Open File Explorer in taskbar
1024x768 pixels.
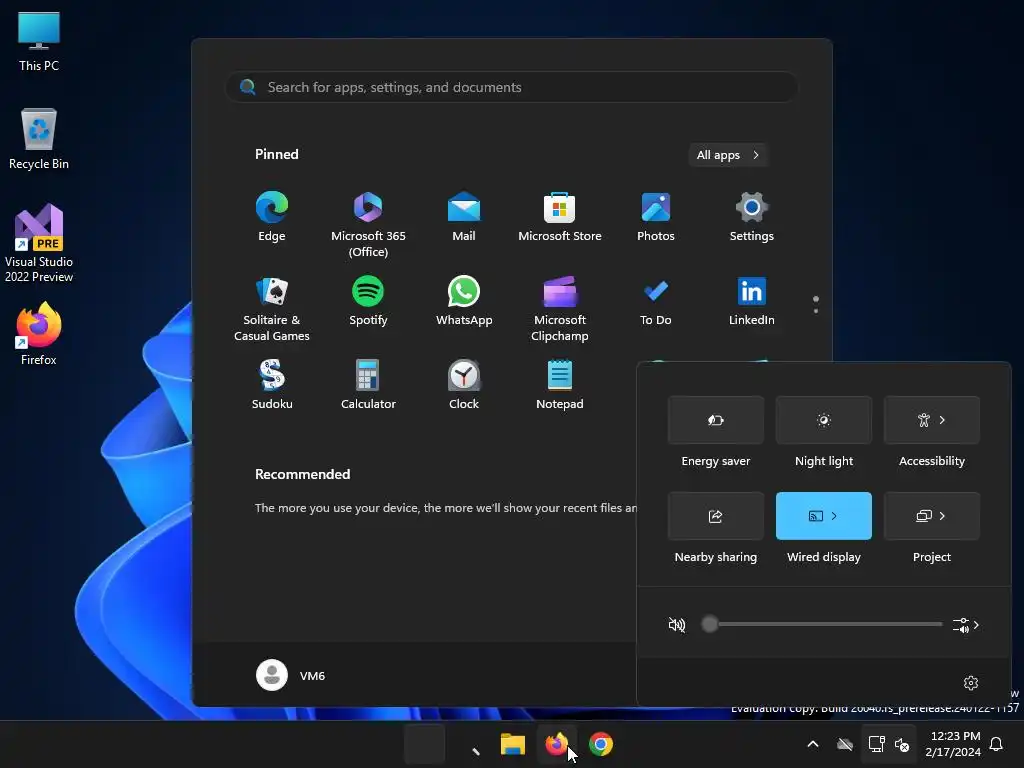pyautogui.click(x=513, y=744)
